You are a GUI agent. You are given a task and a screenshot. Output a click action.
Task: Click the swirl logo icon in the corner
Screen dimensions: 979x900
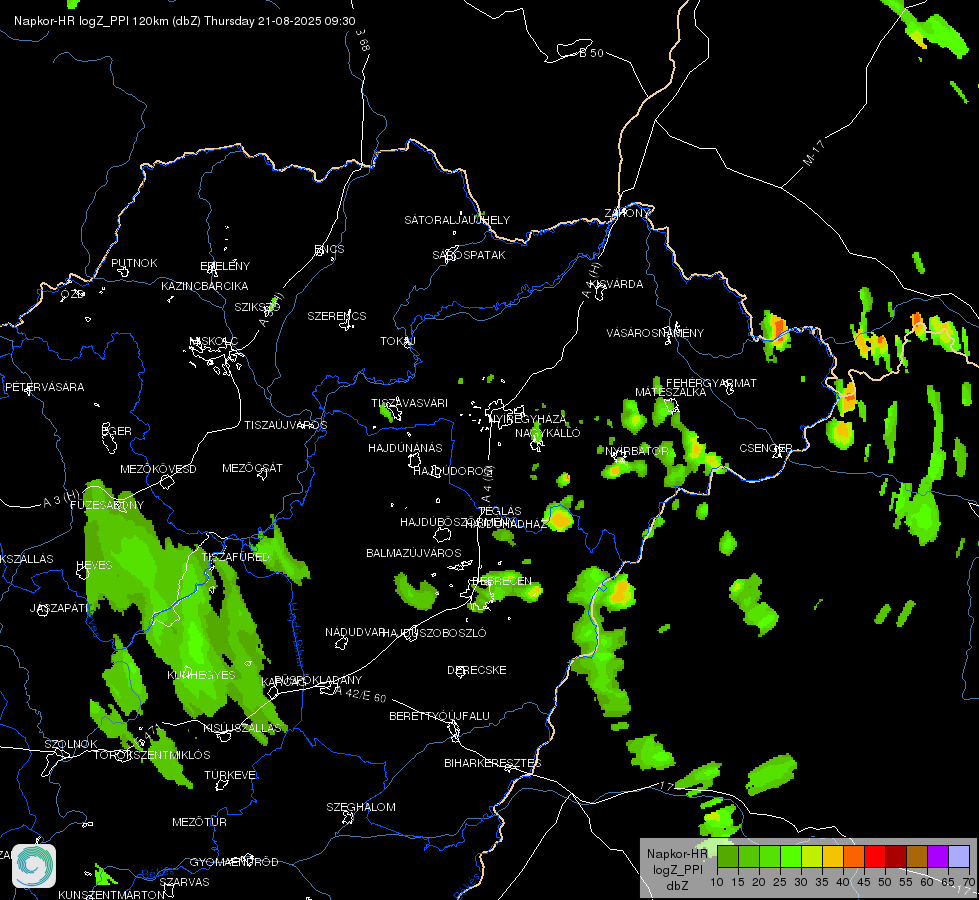click(x=34, y=866)
